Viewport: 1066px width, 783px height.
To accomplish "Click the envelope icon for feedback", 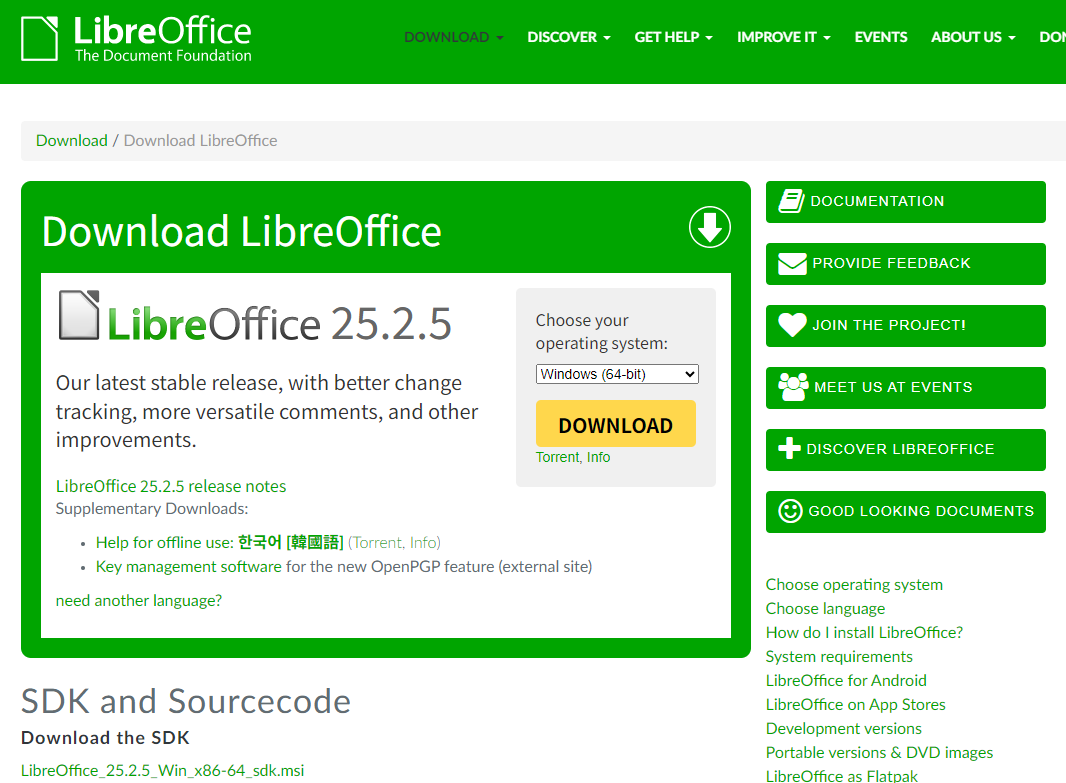I will pyautogui.click(x=792, y=264).
